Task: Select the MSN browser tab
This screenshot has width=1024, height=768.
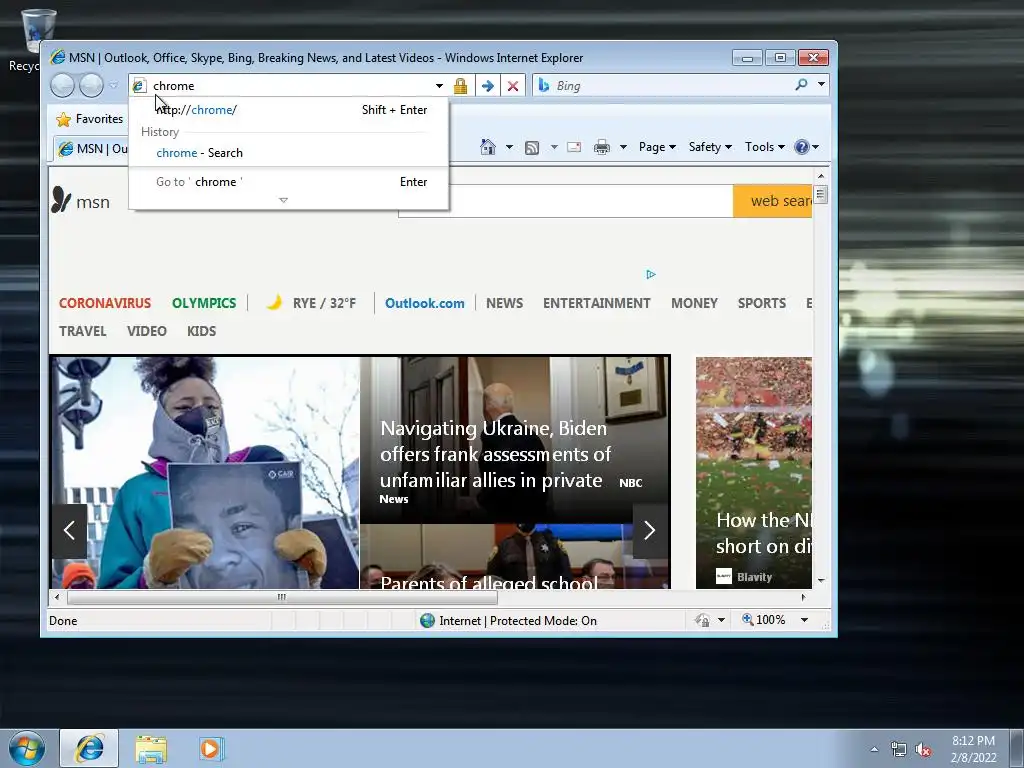Action: (92, 149)
